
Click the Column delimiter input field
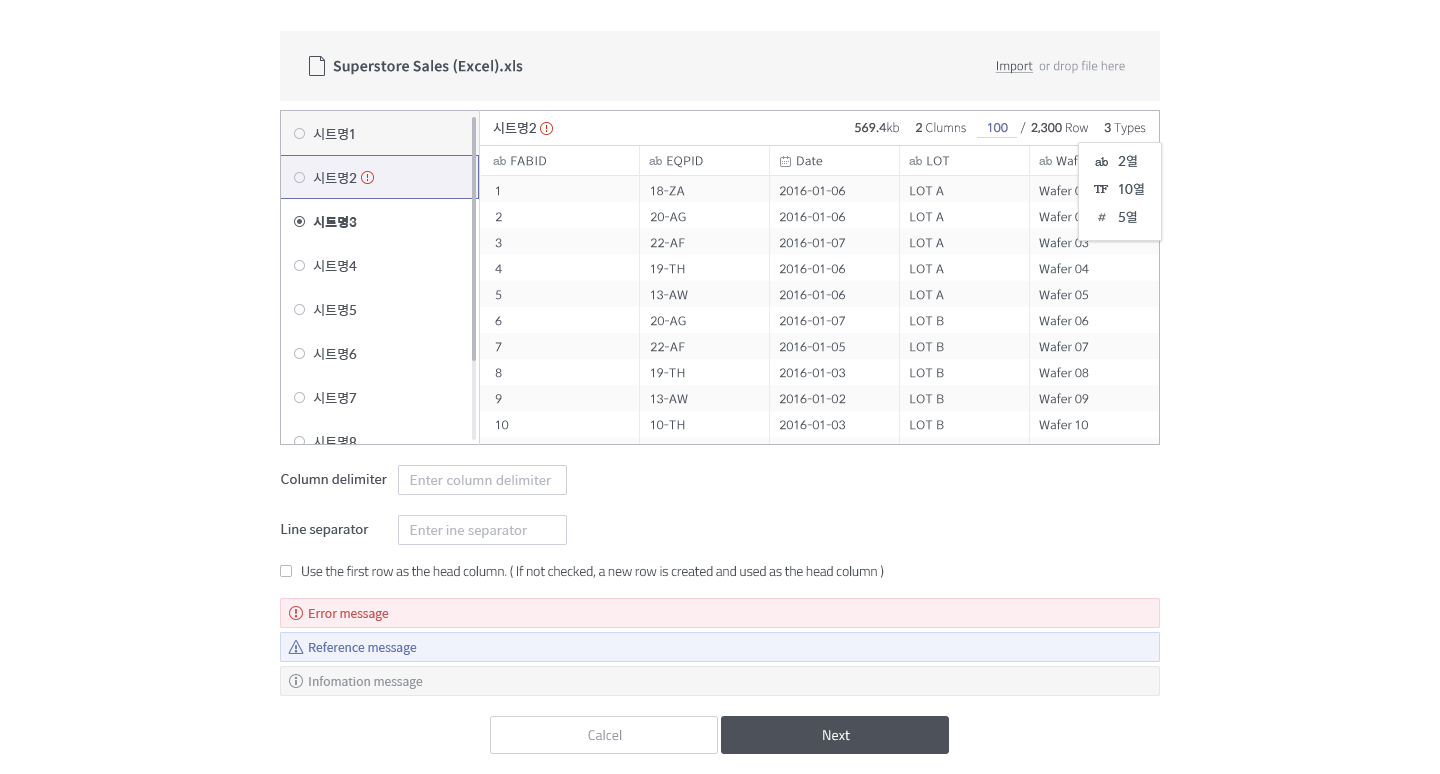click(482, 480)
